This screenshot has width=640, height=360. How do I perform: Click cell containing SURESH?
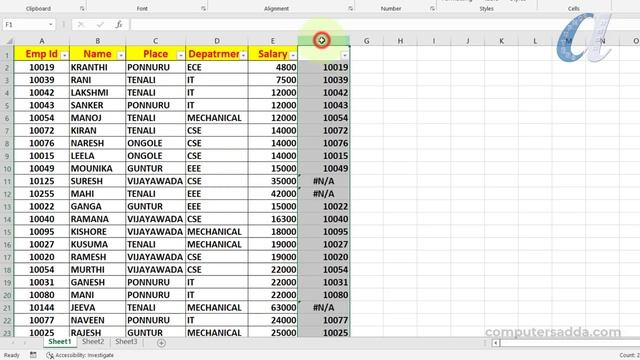click(x=98, y=181)
